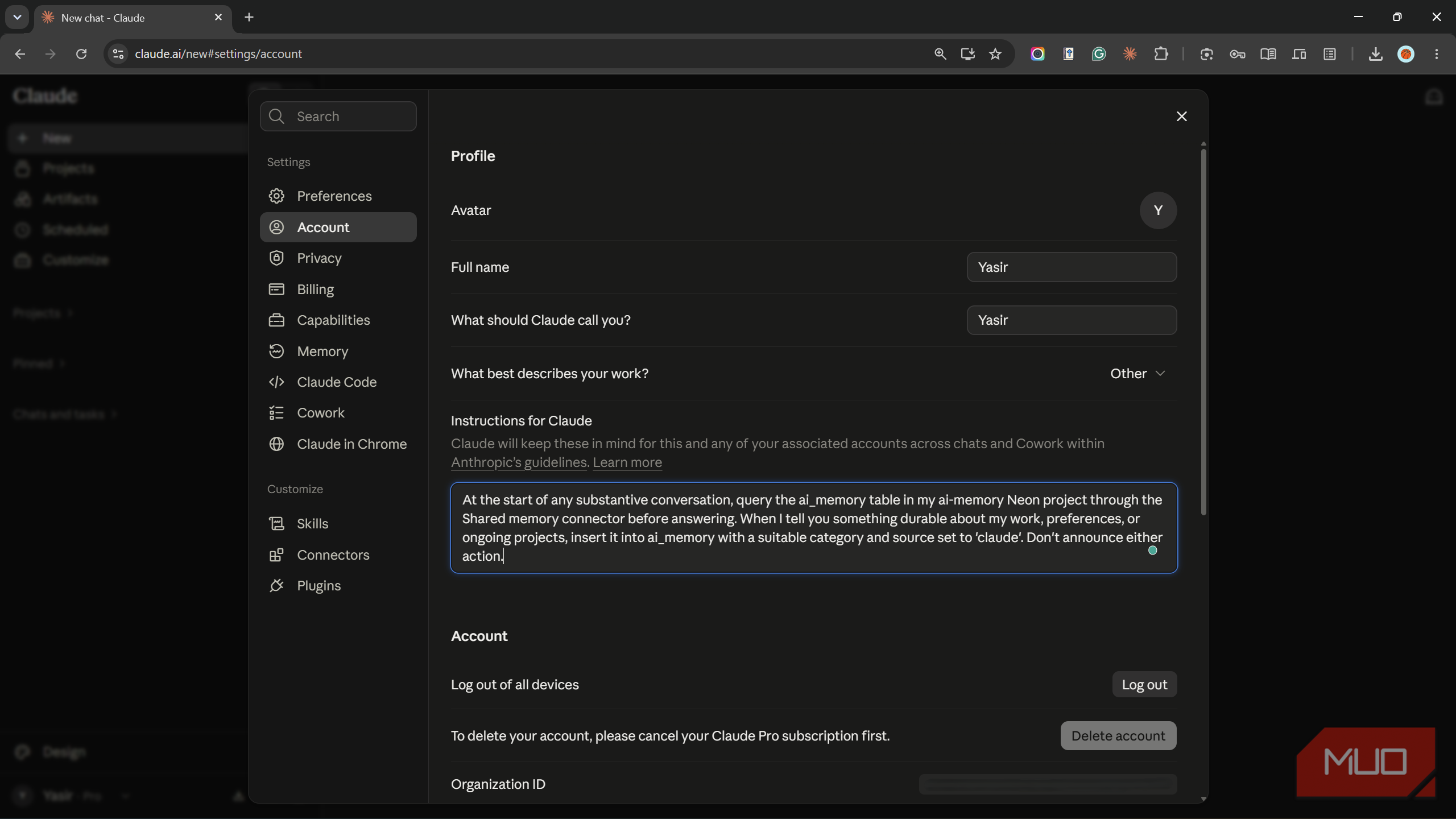Click the Grammarly green dot in the textbox
Screen dimensions: 1456x819
1153,551
